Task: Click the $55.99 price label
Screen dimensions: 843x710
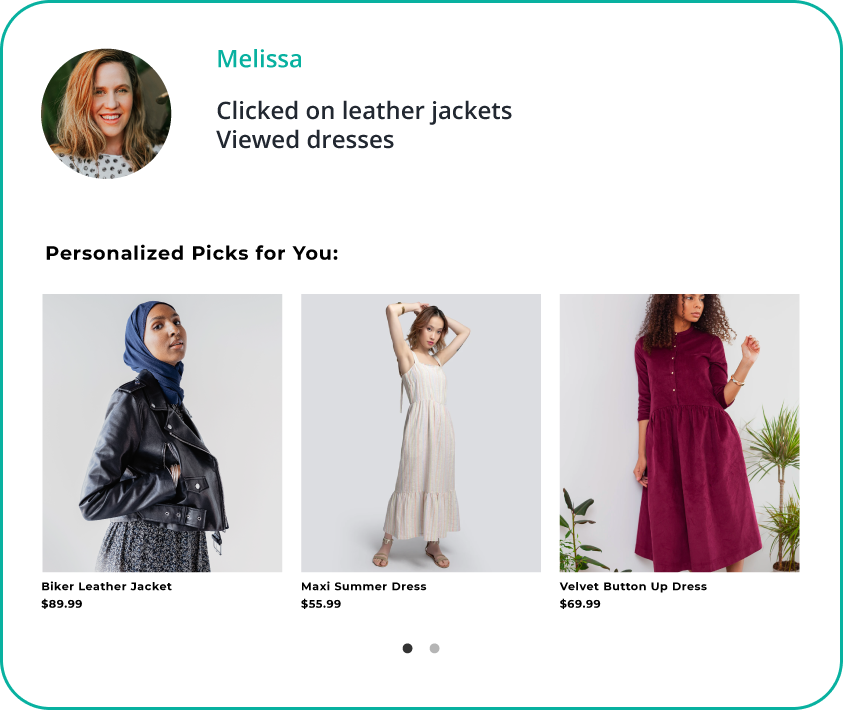Action: coord(322,604)
